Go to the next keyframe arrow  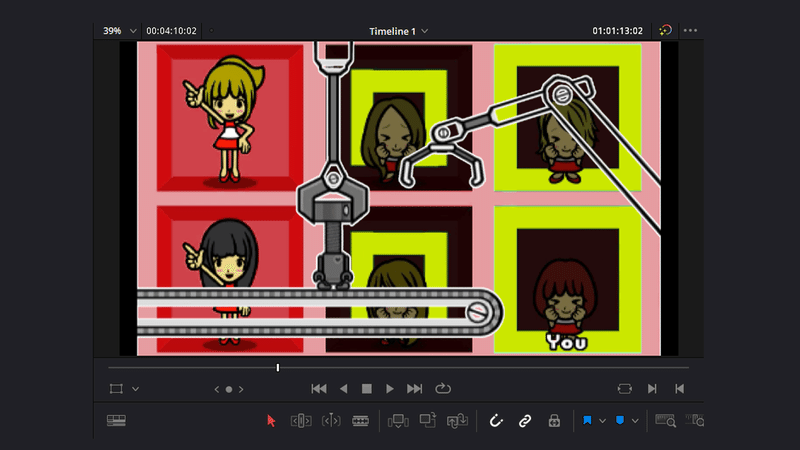point(241,389)
